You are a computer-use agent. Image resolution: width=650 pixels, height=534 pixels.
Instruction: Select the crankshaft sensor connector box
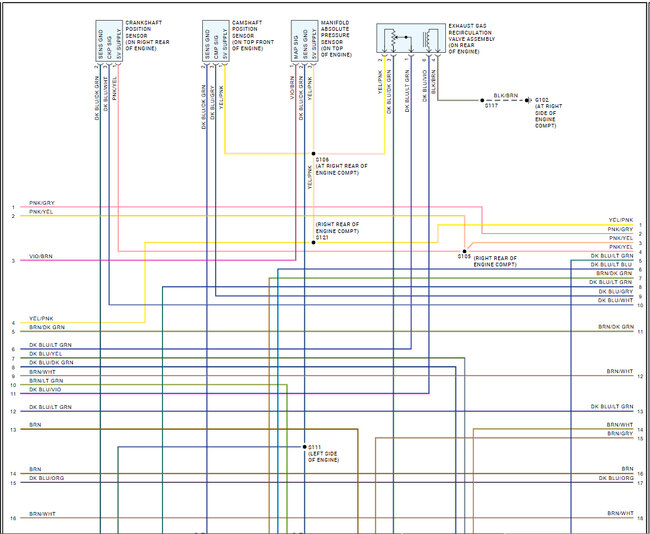pyautogui.click(x=109, y=41)
